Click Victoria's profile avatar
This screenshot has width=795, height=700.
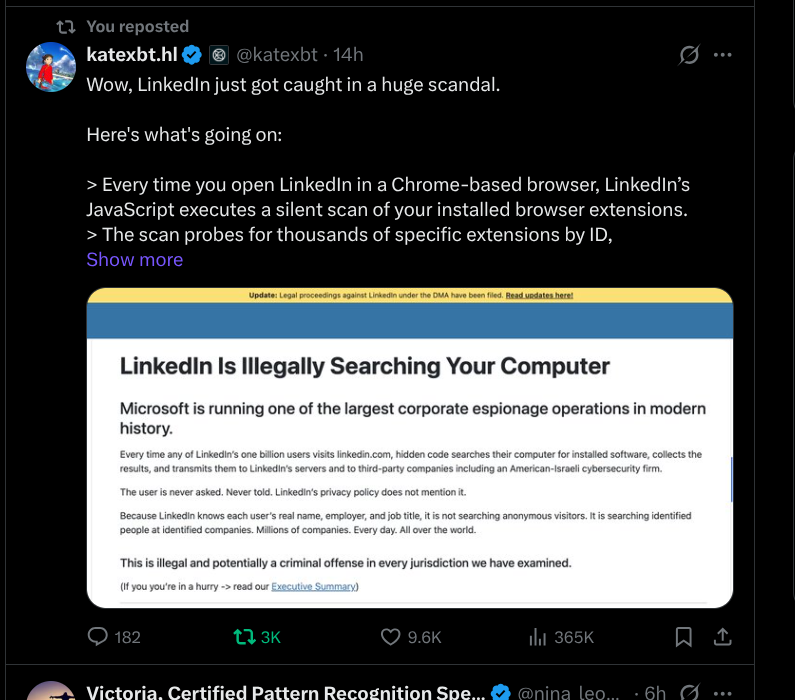tap(50, 692)
